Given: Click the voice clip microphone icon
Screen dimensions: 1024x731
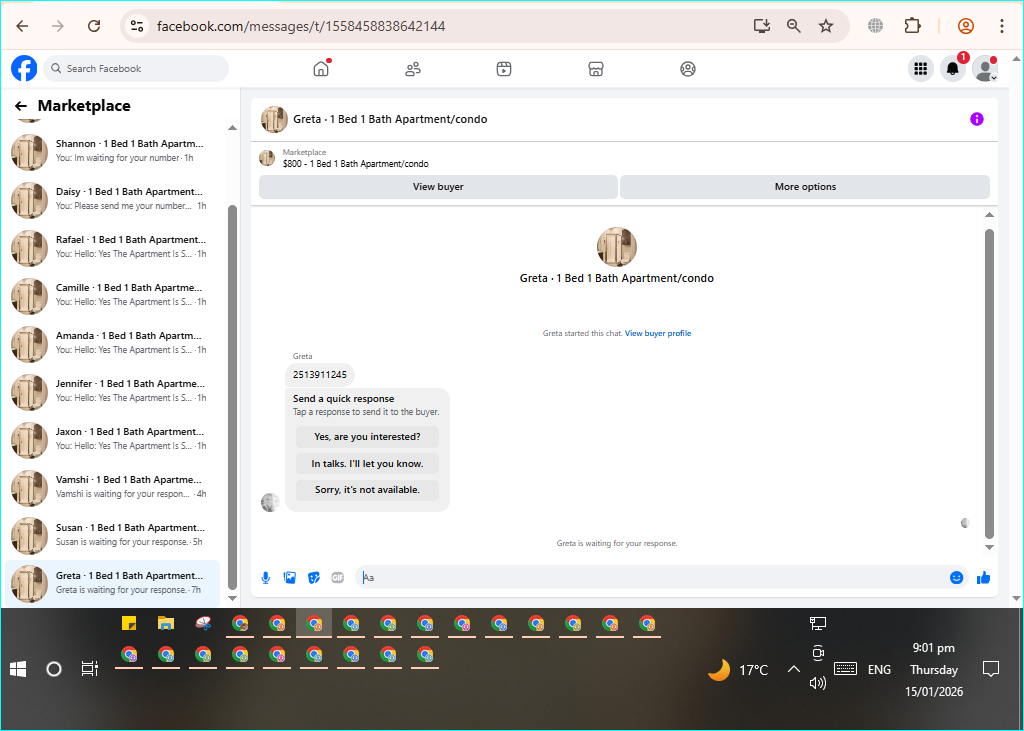Looking at the screenshot, I should [266, 577].
